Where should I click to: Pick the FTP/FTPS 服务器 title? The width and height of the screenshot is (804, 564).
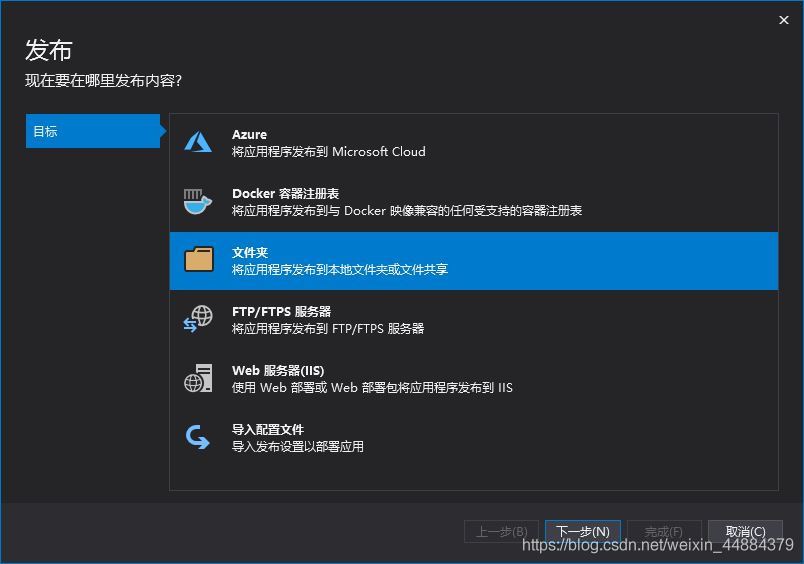(x=282, y=311)
